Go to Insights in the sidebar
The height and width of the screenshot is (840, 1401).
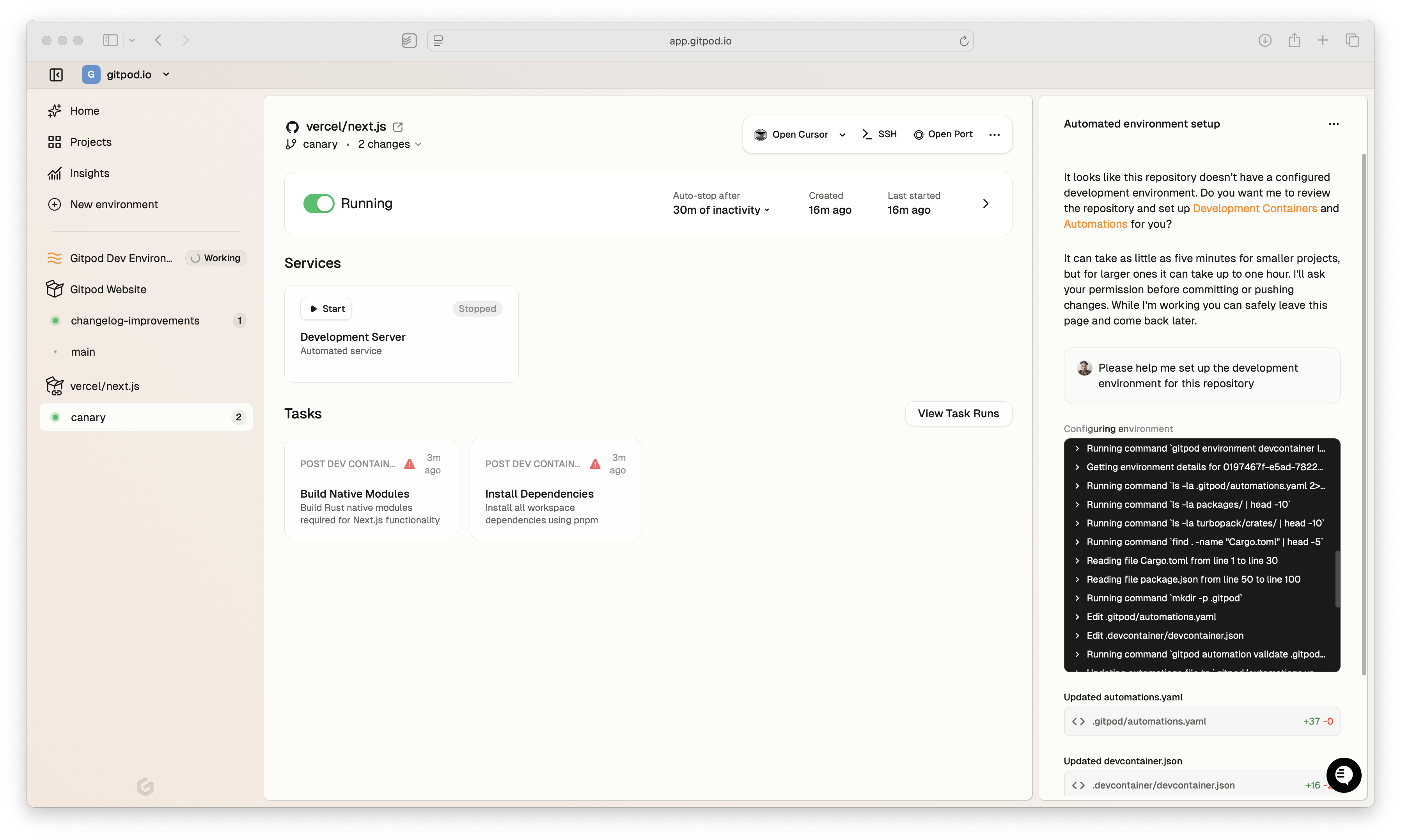[x=89, y=173]
